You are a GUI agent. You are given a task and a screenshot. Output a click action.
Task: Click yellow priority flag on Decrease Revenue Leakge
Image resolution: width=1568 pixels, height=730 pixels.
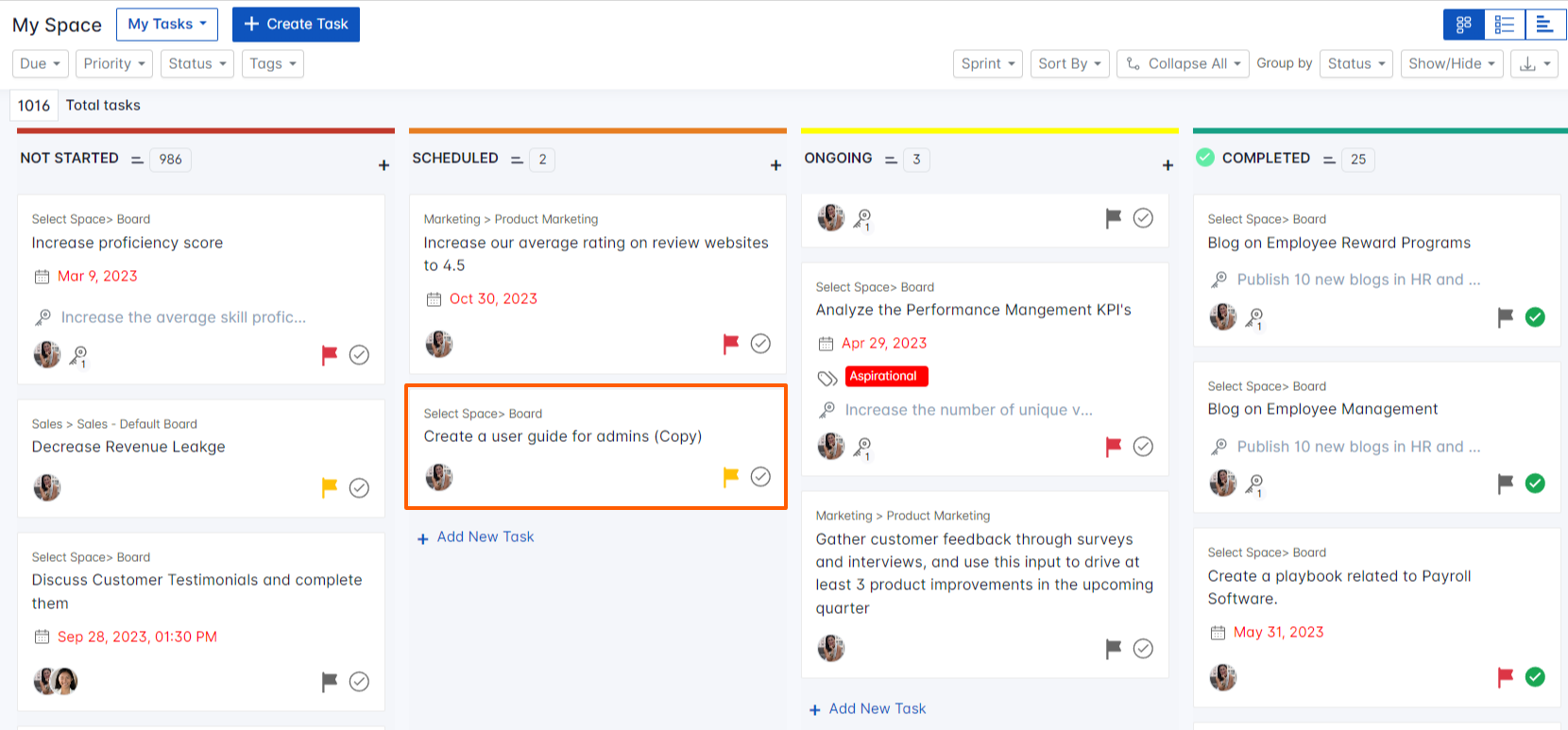[x=329, y=487]
